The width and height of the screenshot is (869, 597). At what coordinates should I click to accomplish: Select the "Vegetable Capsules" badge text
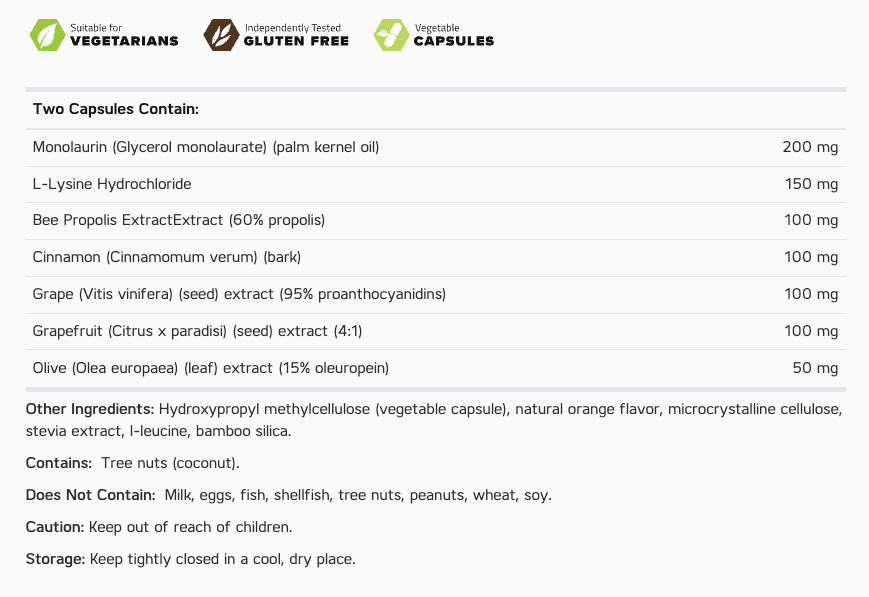click(453, 35)
